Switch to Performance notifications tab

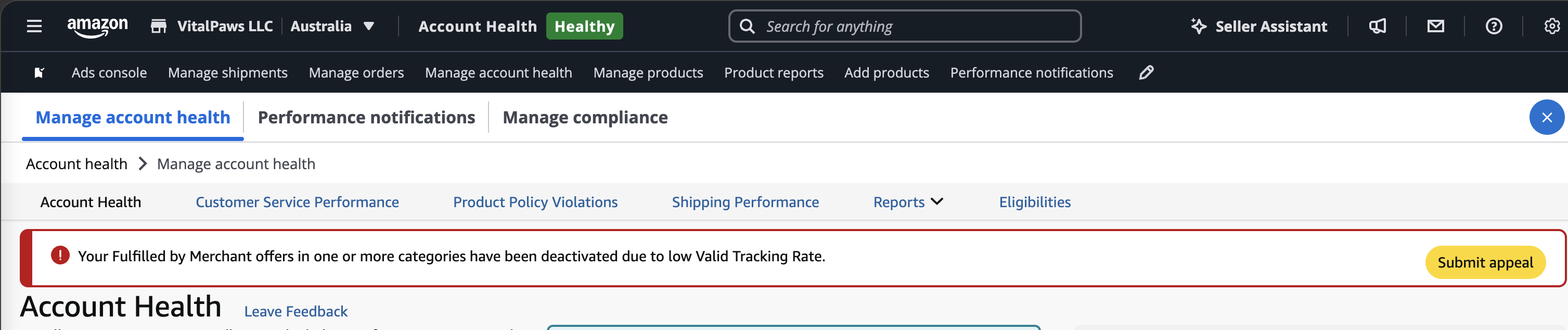pyautogui.click(x=366, y=118)
